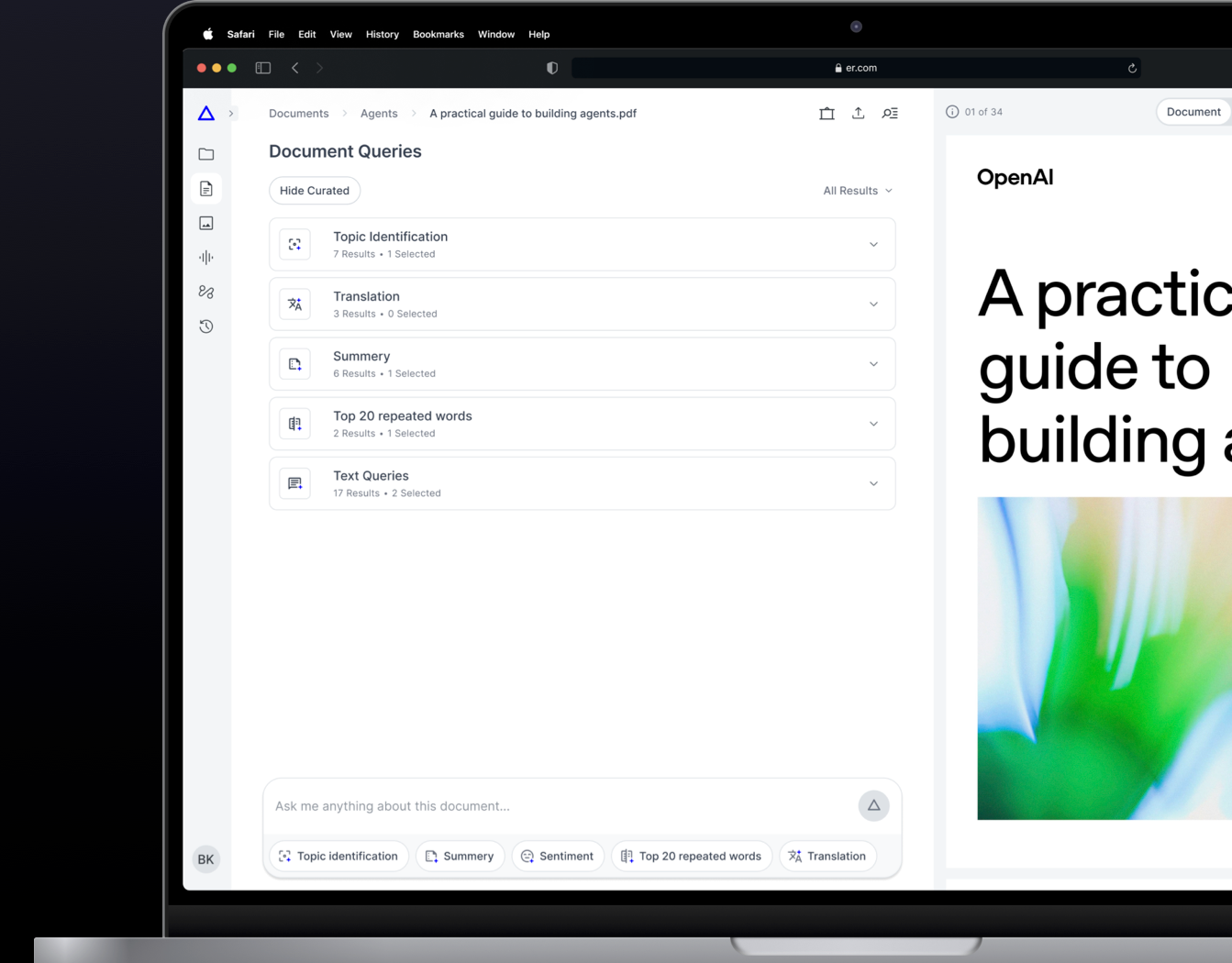1232x963 pixels.
Task: Open the Window menu
Action: pos(496,34)
